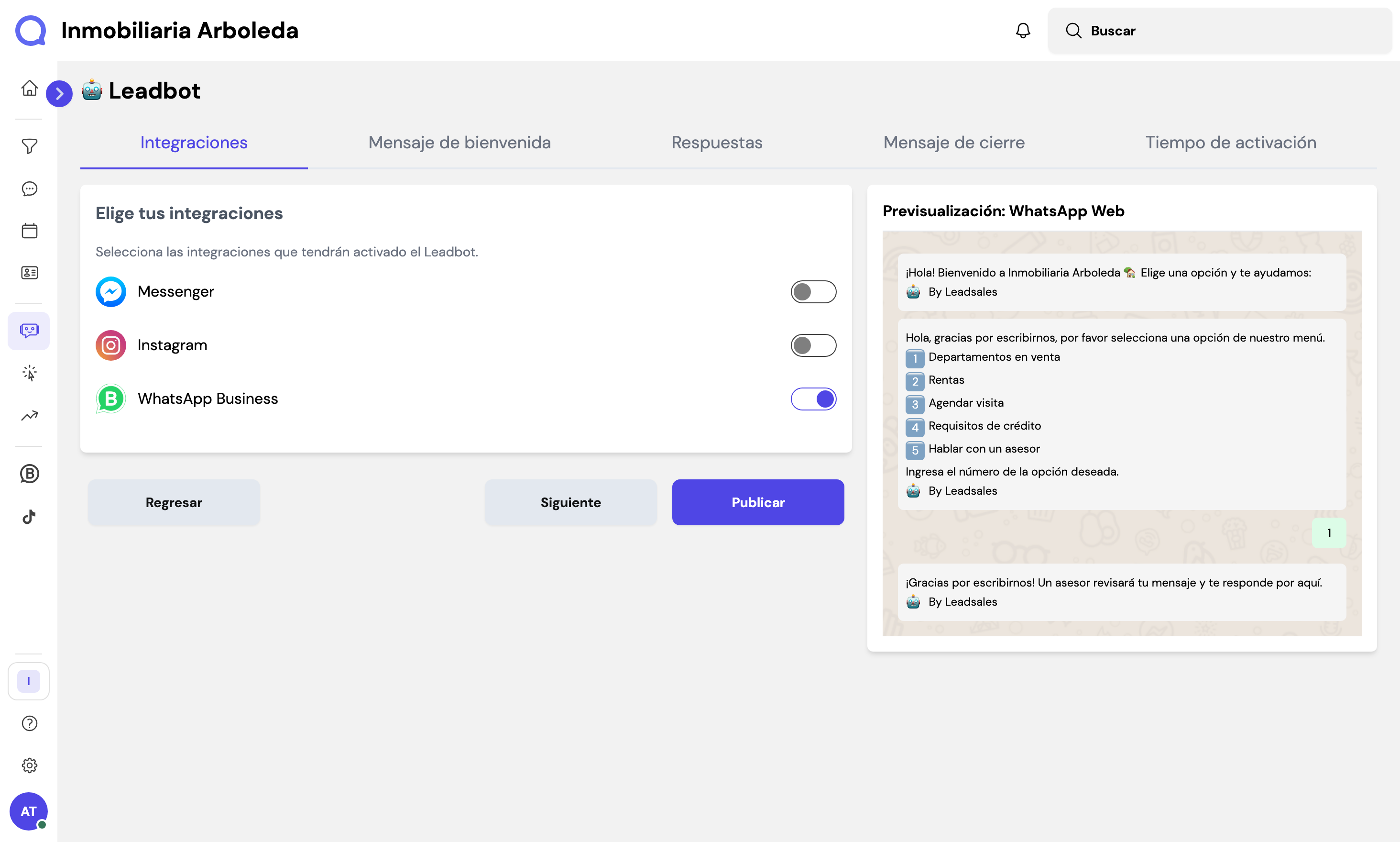Open the help question mark icon
The image size is (1400, 842).
(30, 723)
